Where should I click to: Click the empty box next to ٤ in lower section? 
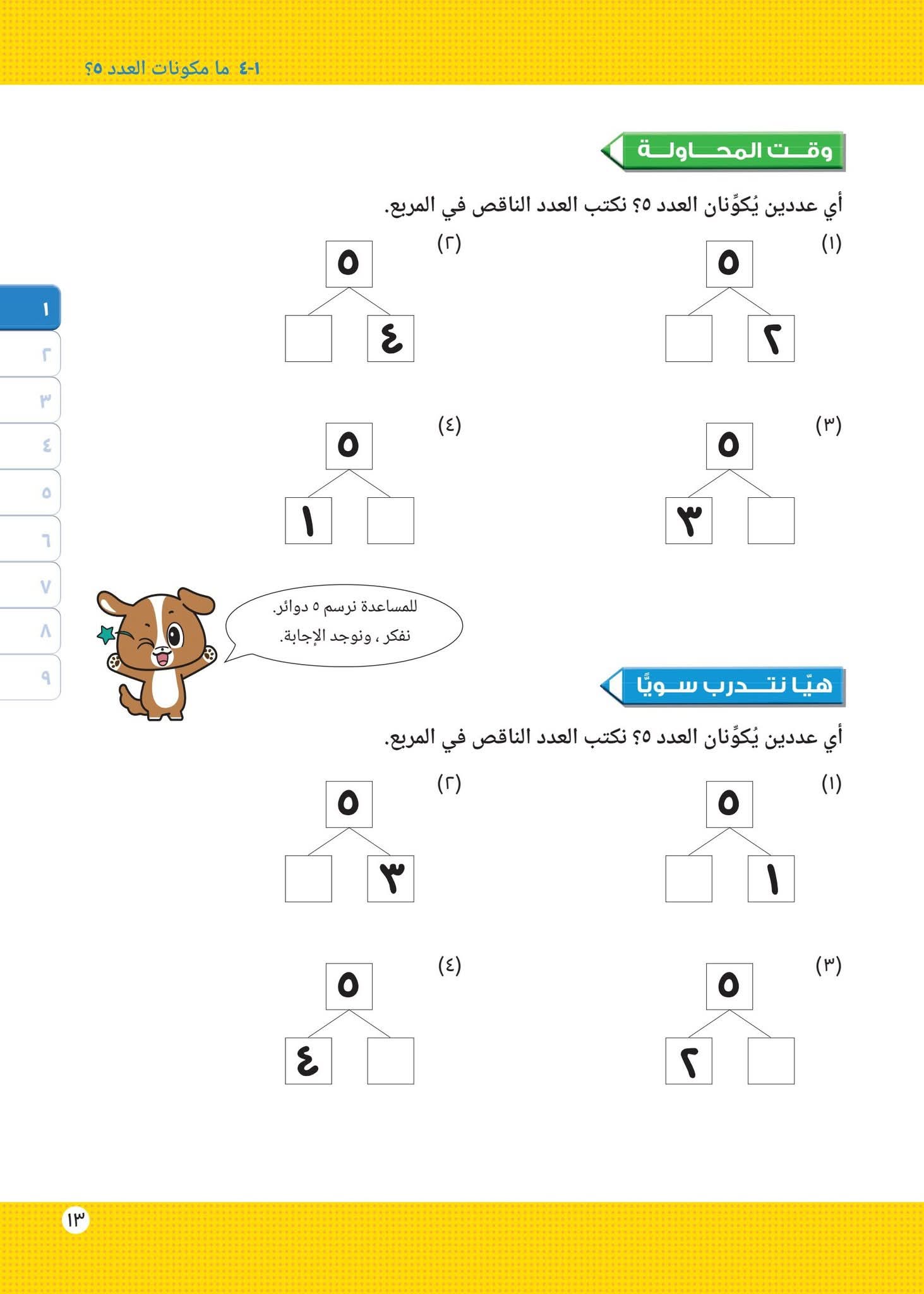[x=390, y=1061]
